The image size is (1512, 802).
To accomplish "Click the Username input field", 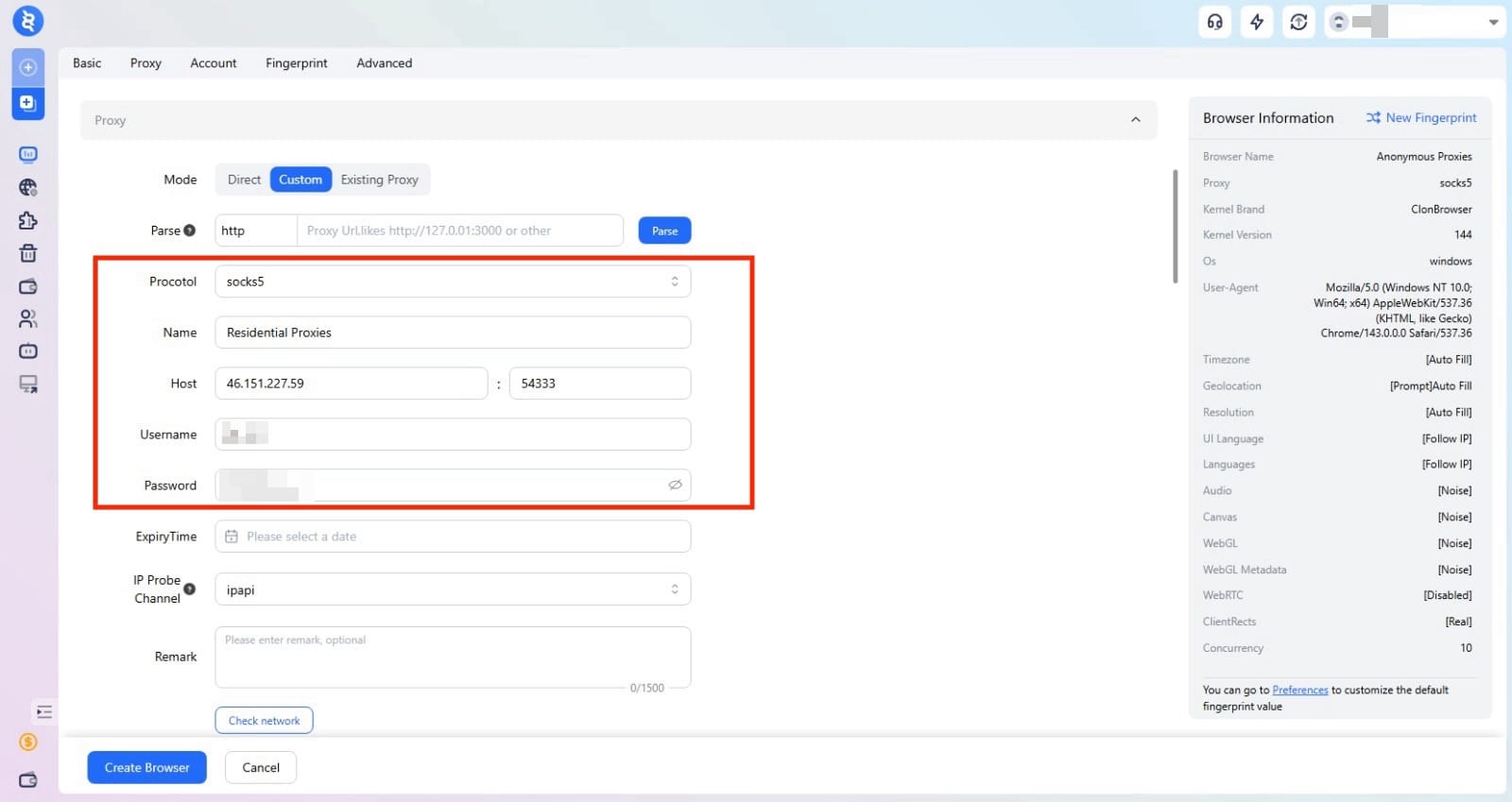I will (x=453, y=435).
